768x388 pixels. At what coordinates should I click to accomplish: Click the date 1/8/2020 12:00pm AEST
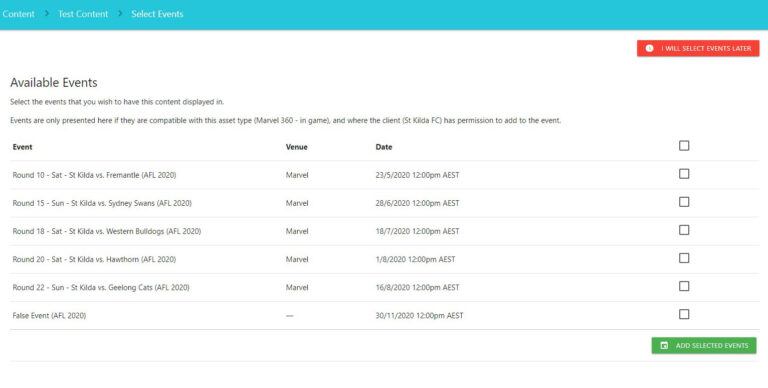(415, 259)
